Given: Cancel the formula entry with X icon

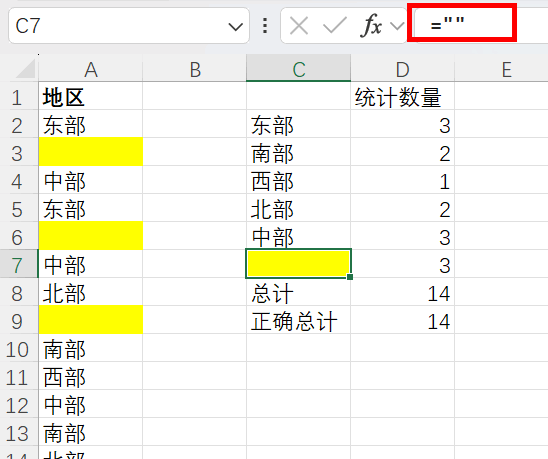Looking at the screenshot, I should pos(299,26).
